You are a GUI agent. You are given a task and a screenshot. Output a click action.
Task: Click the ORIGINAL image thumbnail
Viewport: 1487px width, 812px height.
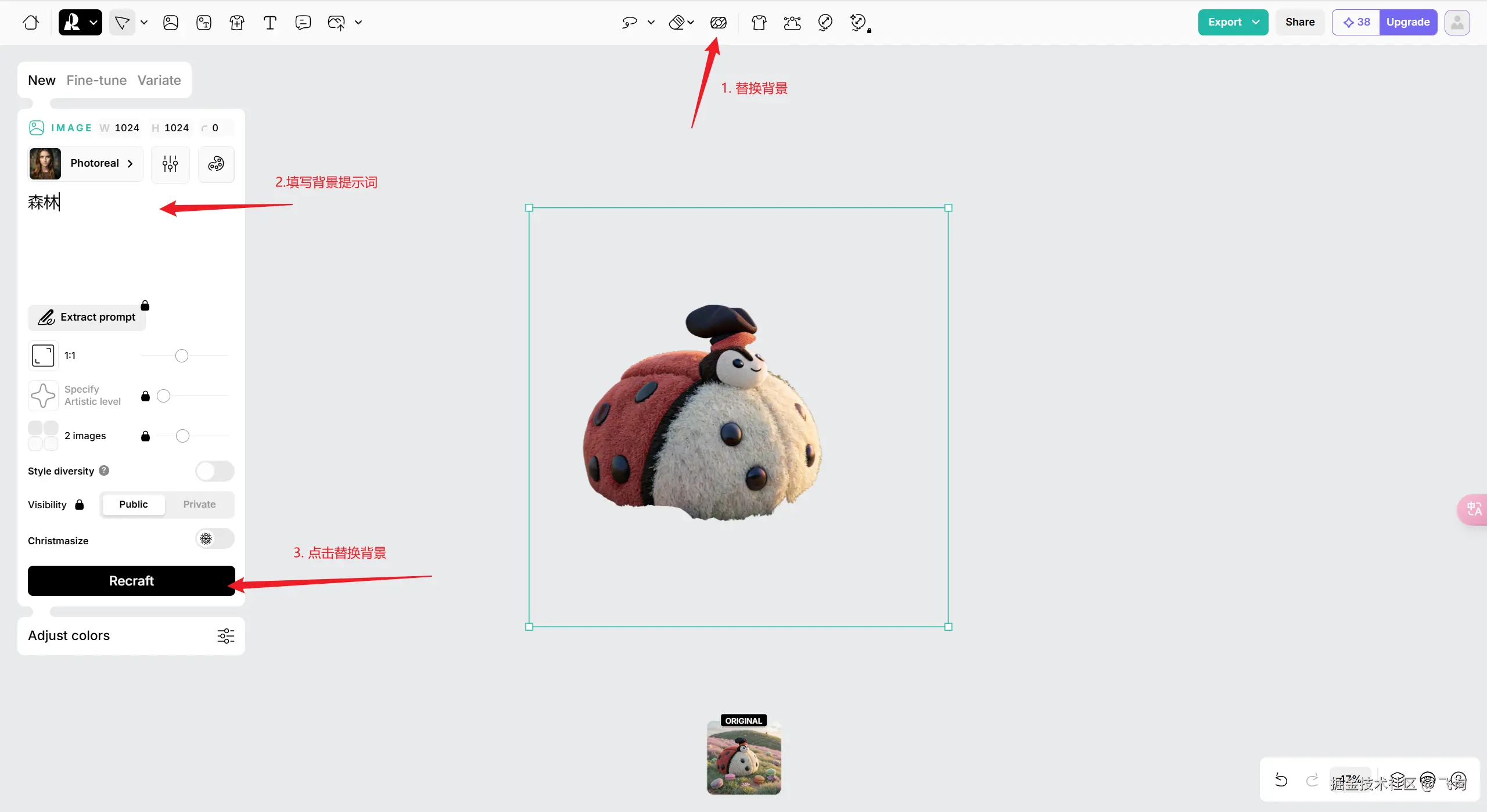click(x=743, y=757)
